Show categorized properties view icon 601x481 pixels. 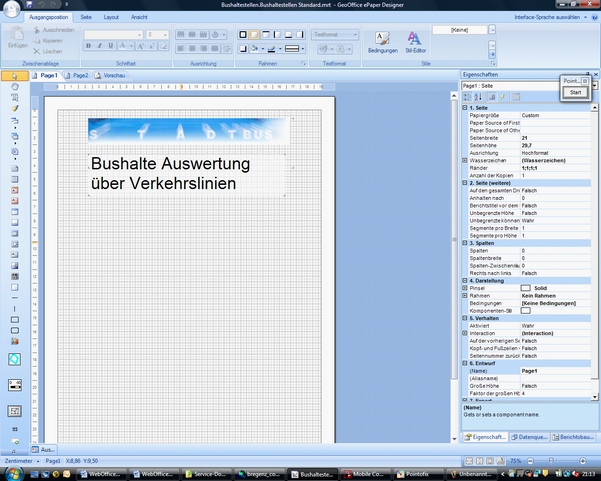[x=468, y=97]
